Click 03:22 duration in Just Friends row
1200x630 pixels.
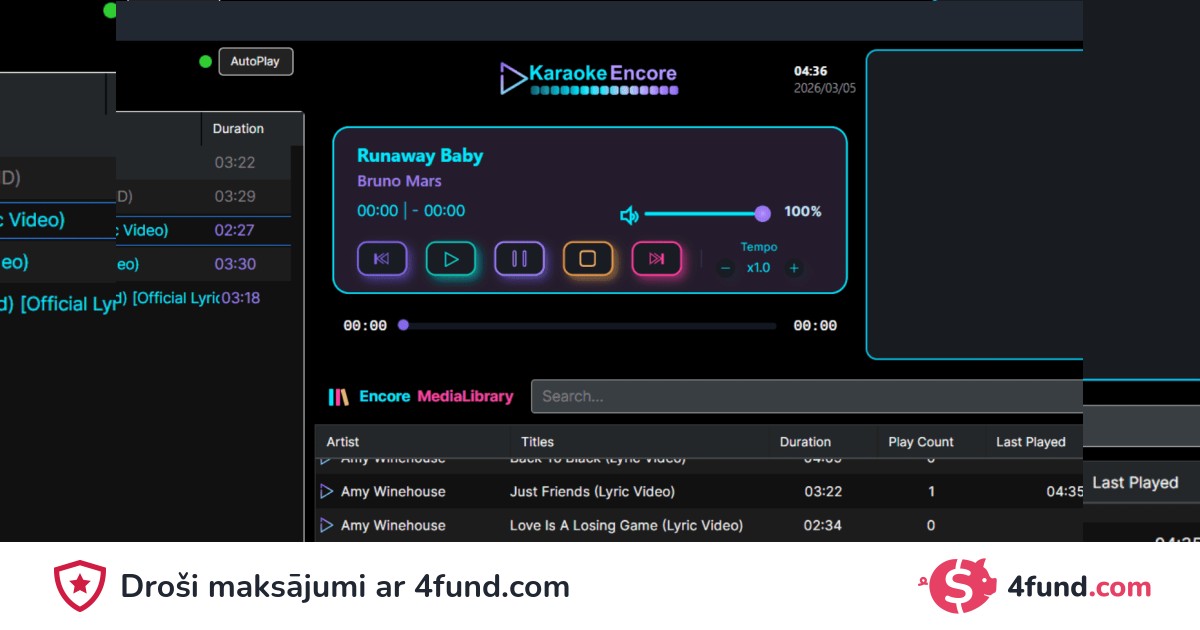click(x=823, y=491)
